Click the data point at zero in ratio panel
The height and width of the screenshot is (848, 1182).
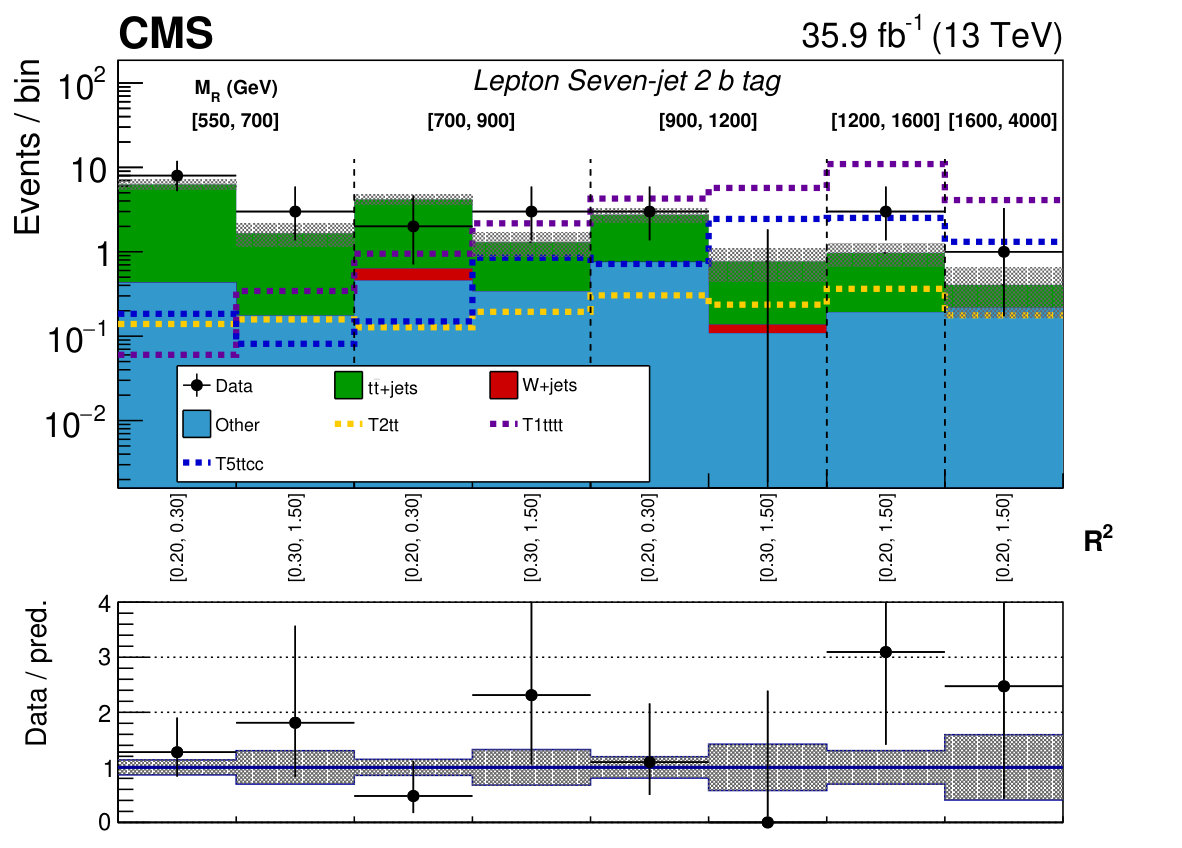(x=767, y=822)
